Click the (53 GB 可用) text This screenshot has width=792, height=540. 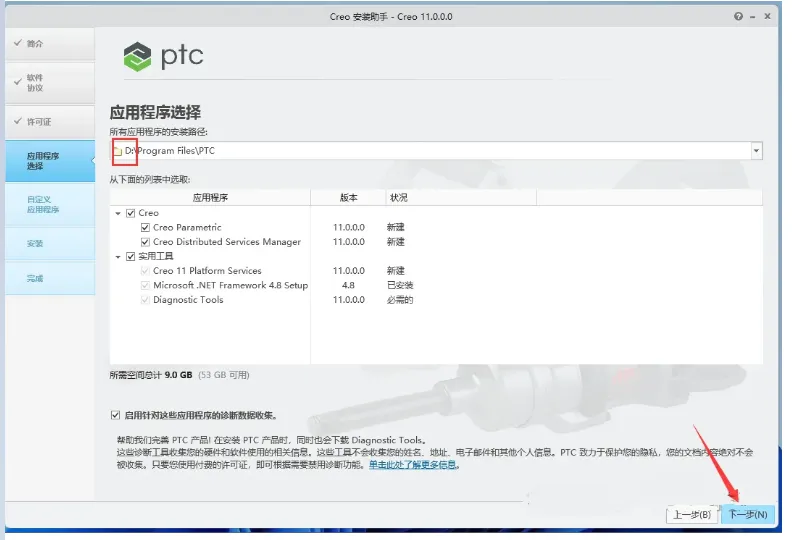click(x=224, y=375)
